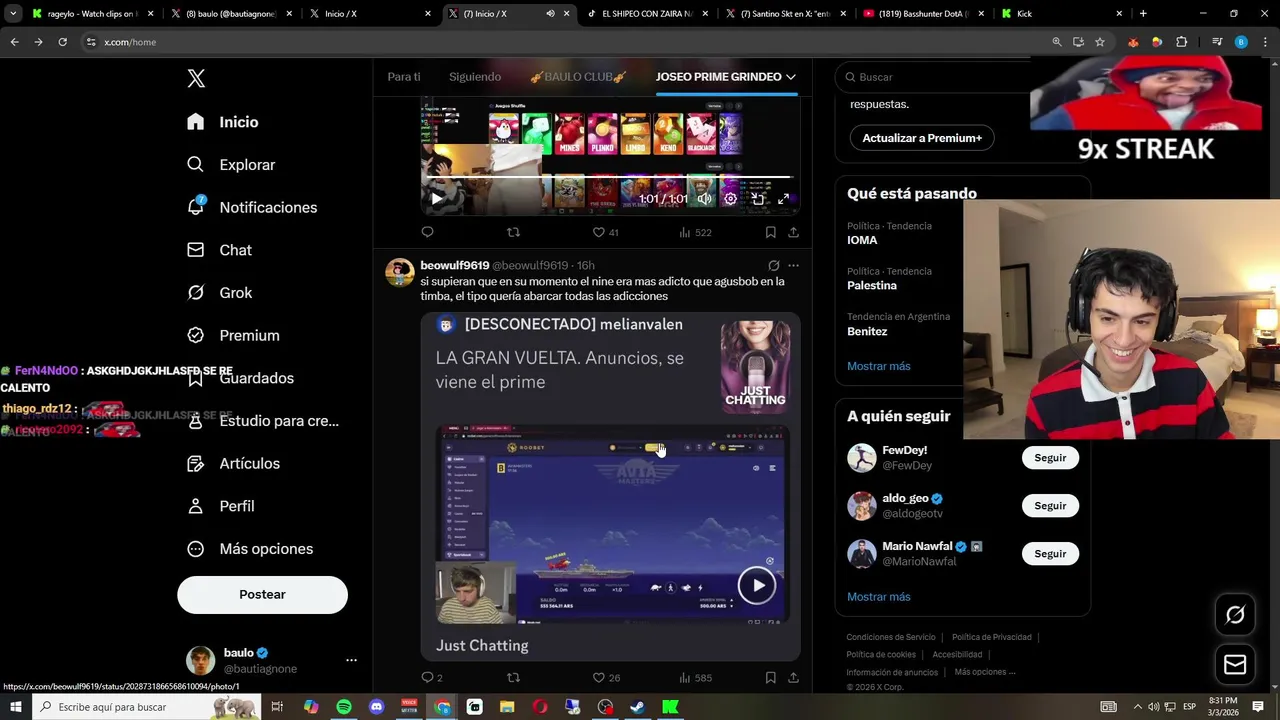Open baulo account menu dots
This screenshot has width=1280, height=720.
pos(351,660)
